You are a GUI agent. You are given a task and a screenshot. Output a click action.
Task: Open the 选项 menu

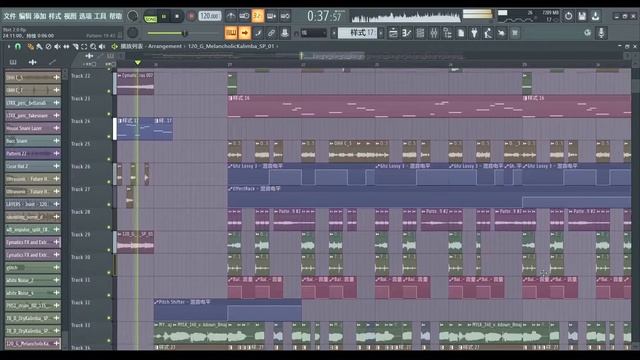[85, 16]
